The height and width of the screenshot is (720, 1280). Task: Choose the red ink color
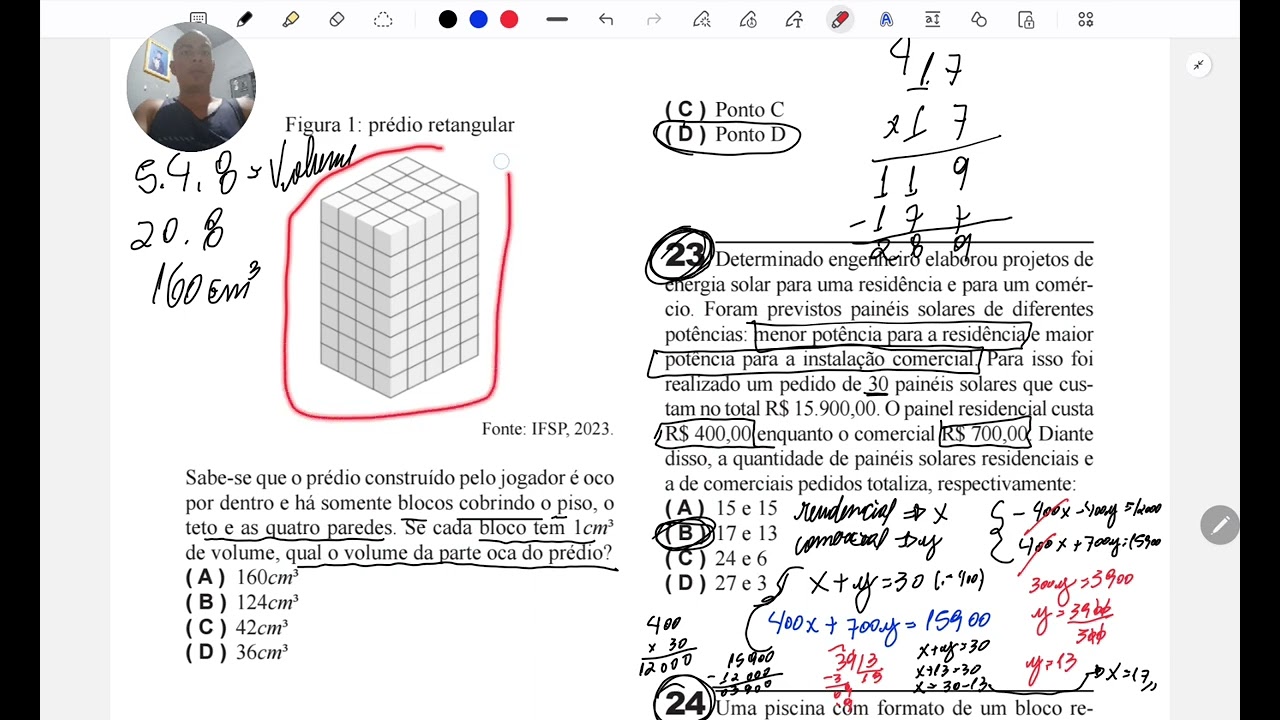coord(509,19)
